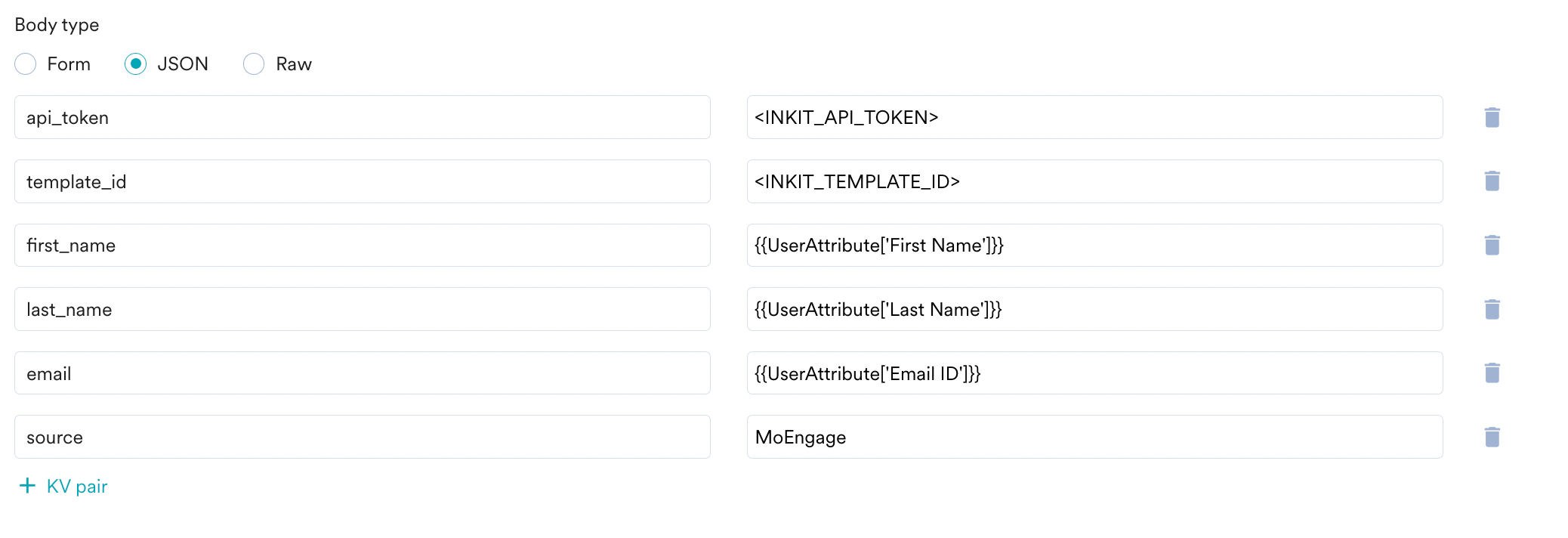
Task: Focus the First Name attribute value field
Action: pyautogui.click(x=1095, y=245)
